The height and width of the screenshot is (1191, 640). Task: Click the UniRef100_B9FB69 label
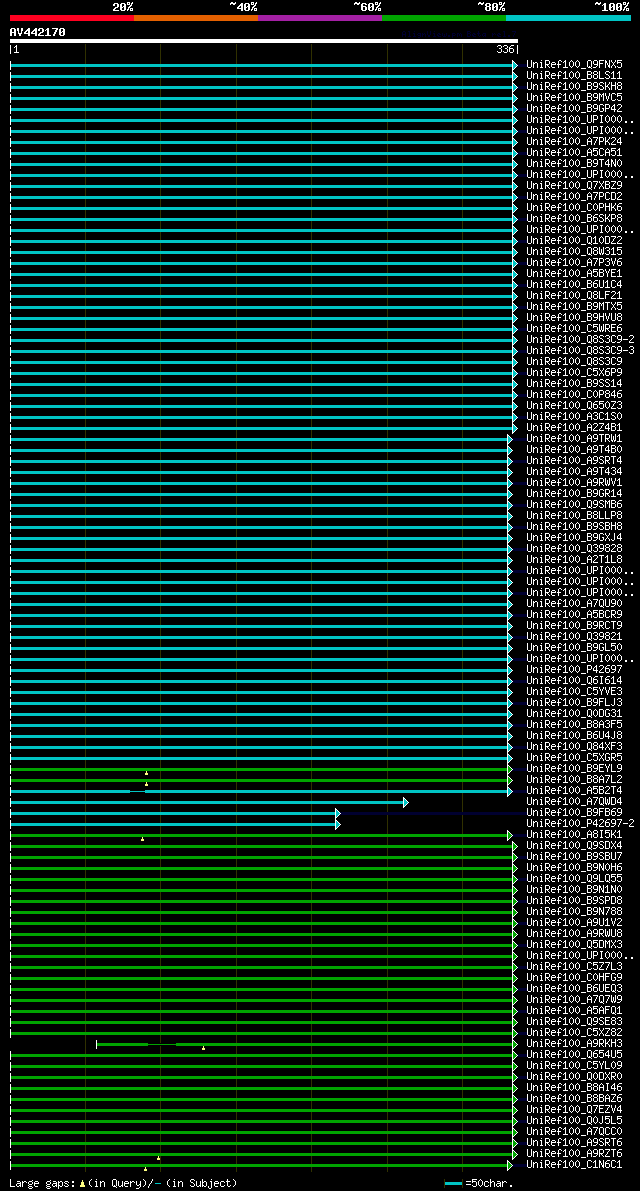pyautogui.click(x=574, y=813)
